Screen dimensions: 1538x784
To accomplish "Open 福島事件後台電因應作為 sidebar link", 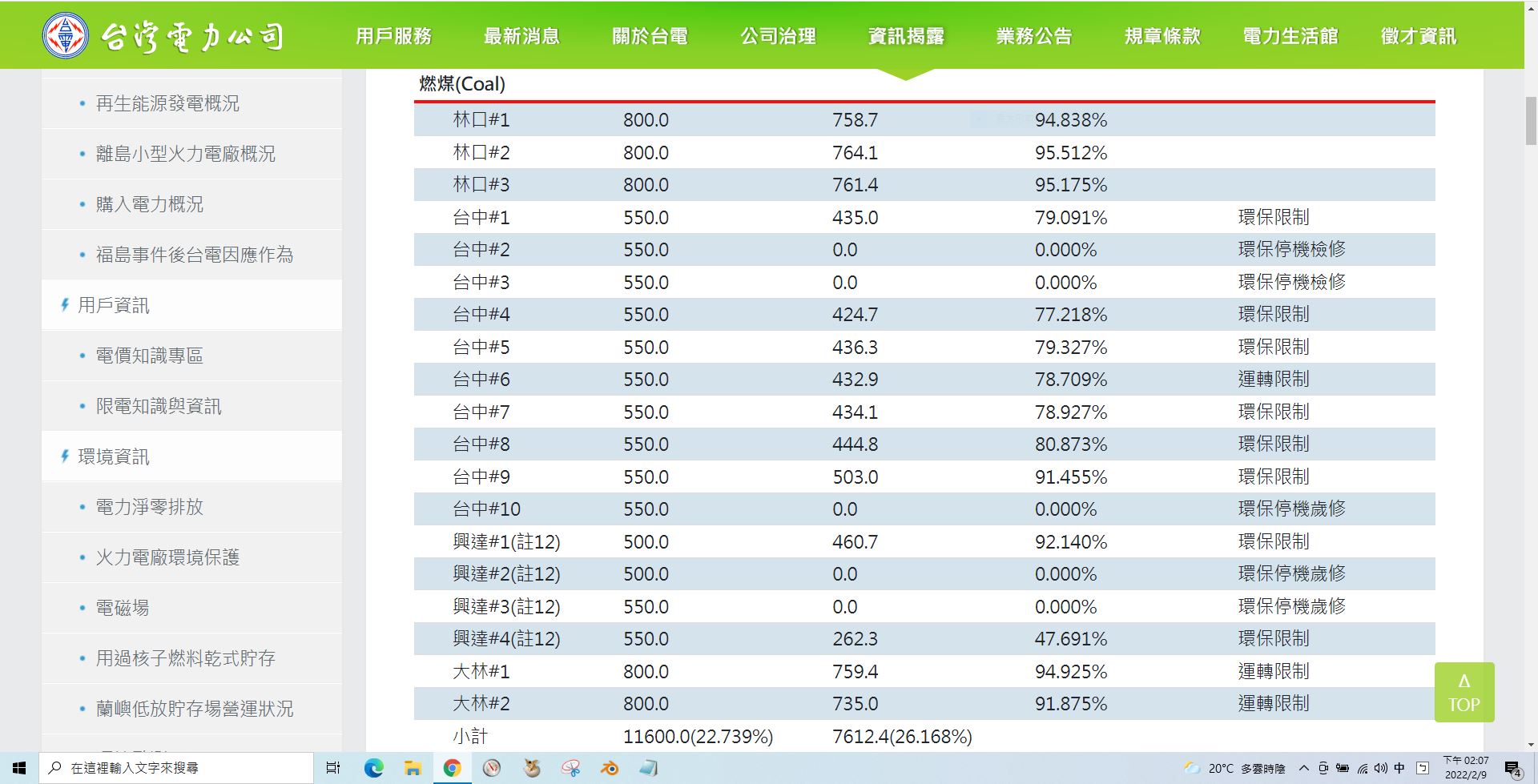I will point(195,255).
